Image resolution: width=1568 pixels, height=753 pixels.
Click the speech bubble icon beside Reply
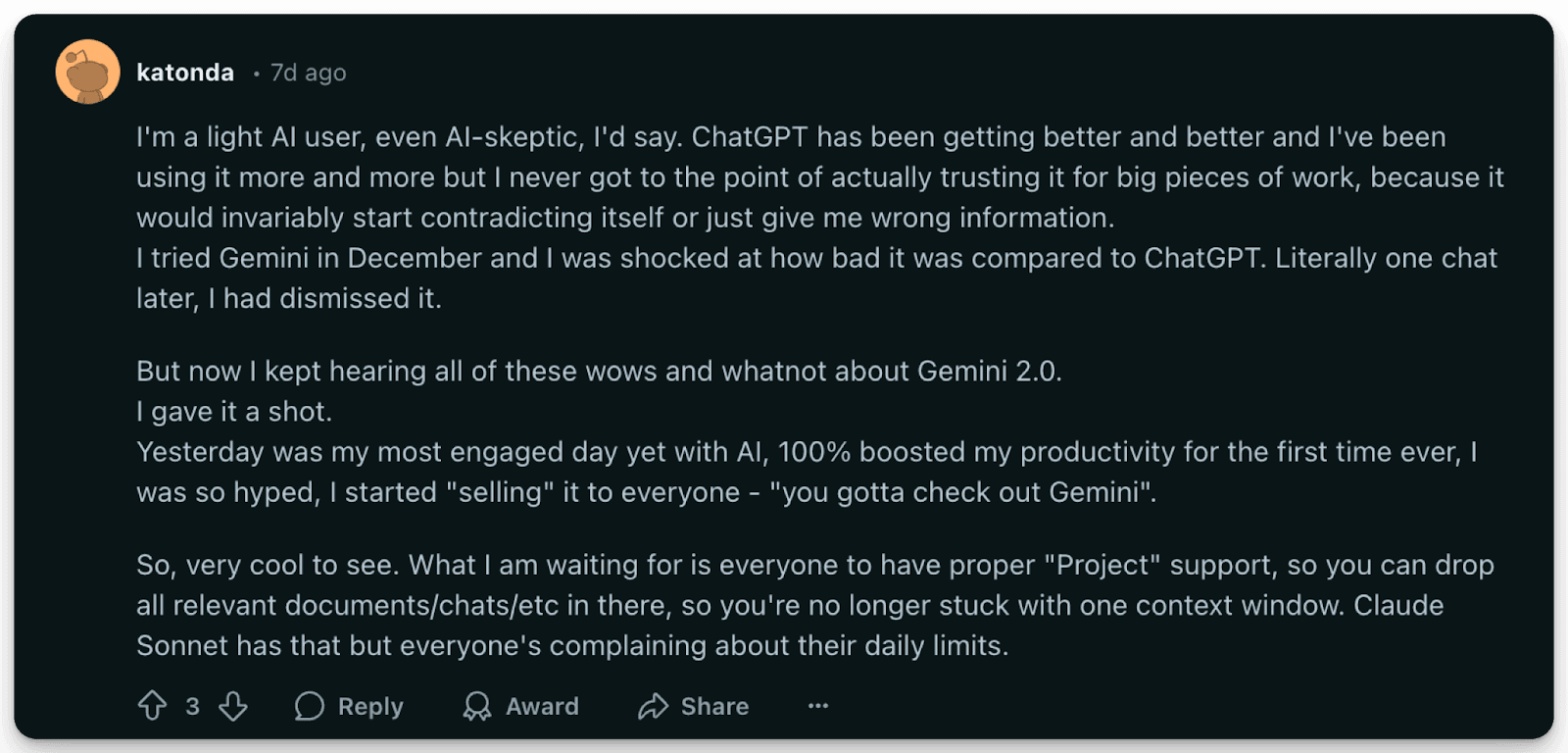tap(311, 706)
